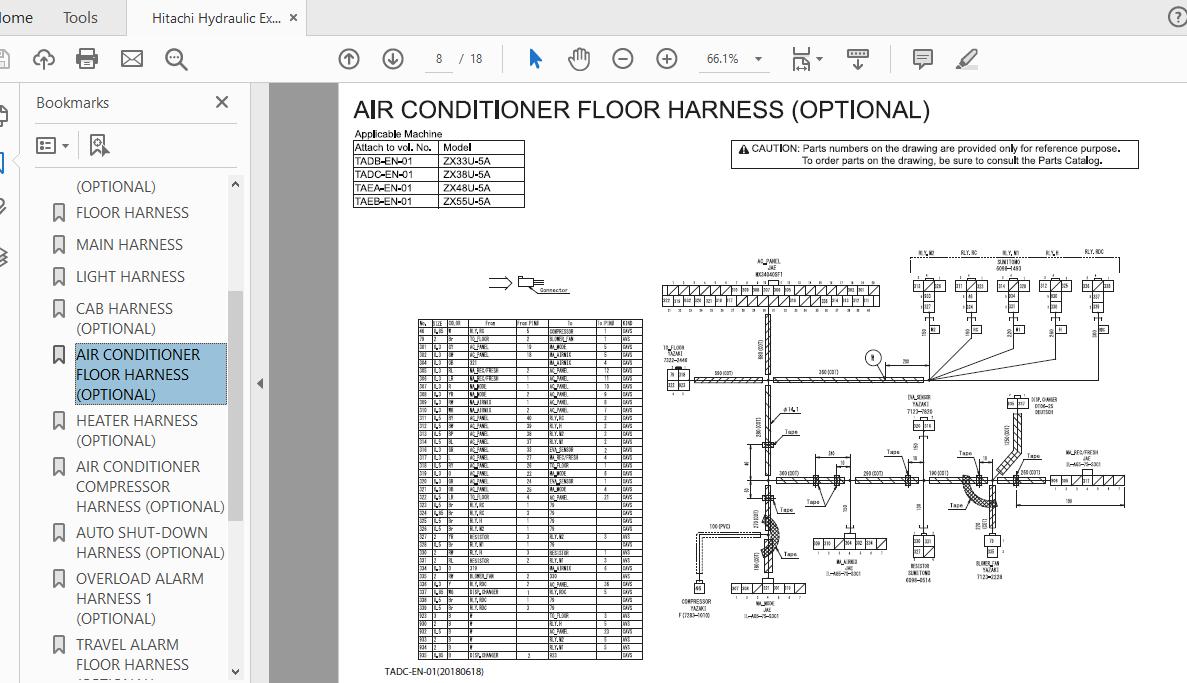This screenshot has width=1187, height=683.
Task: Zoom out with minus icon
Action: click(x=623, y=59)
